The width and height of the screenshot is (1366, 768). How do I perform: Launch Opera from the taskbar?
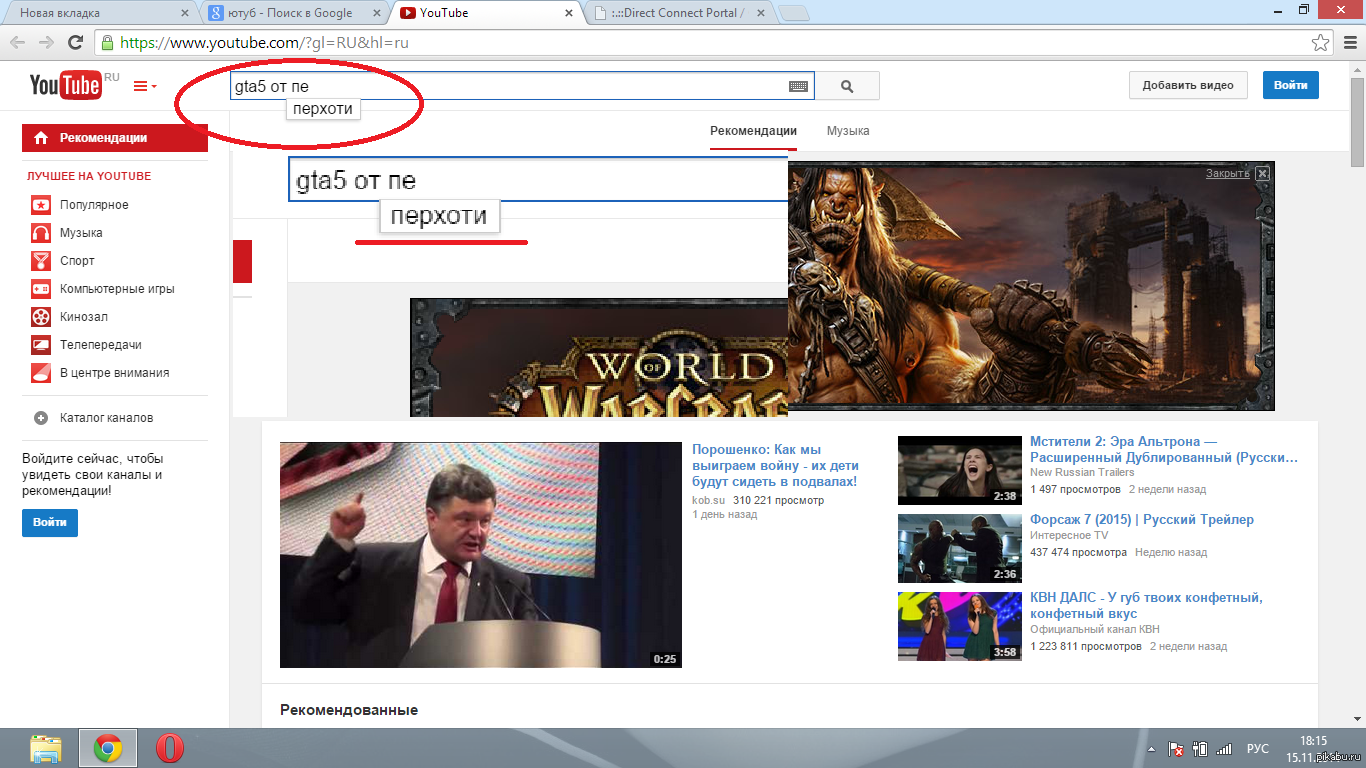[x=170, y=748]
